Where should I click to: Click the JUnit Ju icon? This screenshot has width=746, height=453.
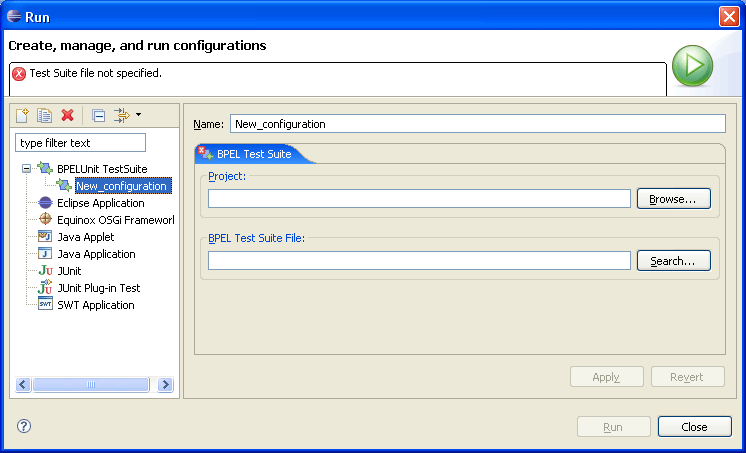coord(45,271)
